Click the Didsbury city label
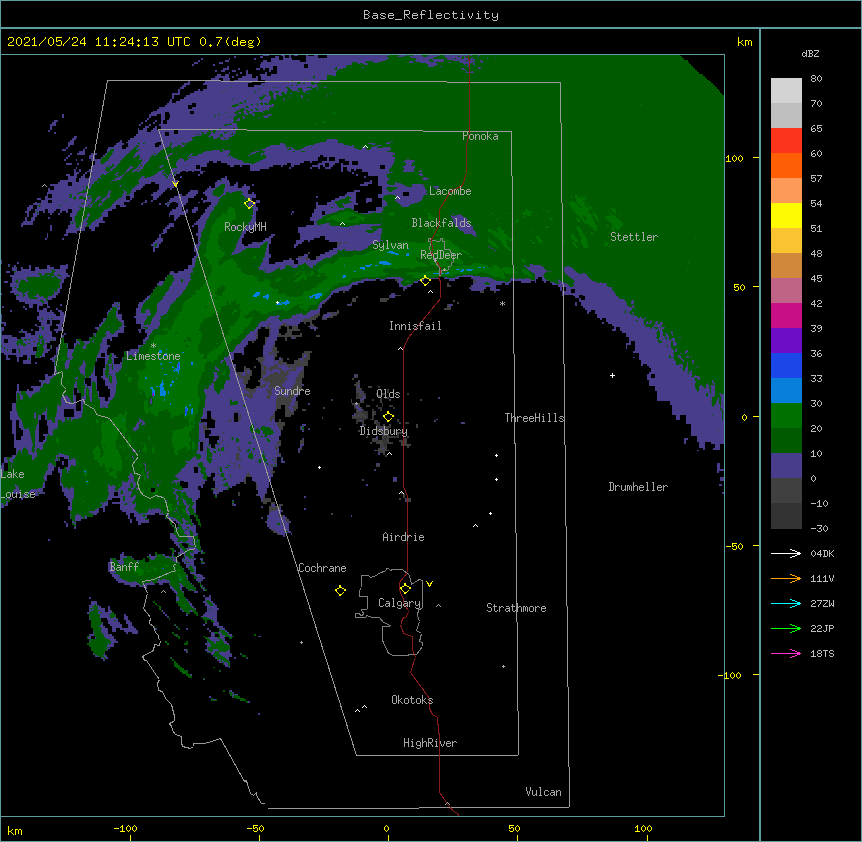This screenshot has height=842, width=862. pyautogui.click(x=384, y=431)
